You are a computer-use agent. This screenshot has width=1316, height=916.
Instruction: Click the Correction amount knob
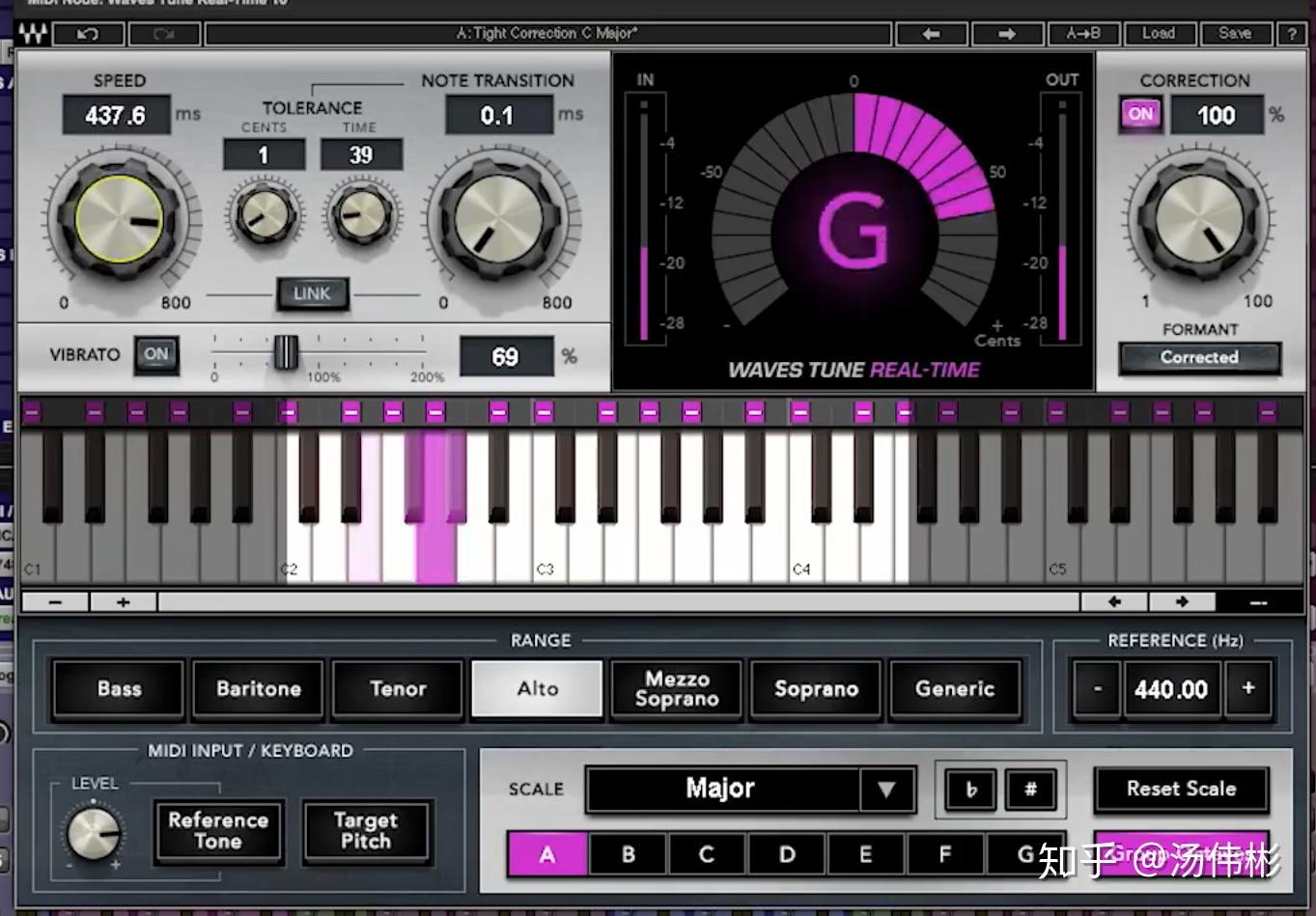pos(1200,221)
